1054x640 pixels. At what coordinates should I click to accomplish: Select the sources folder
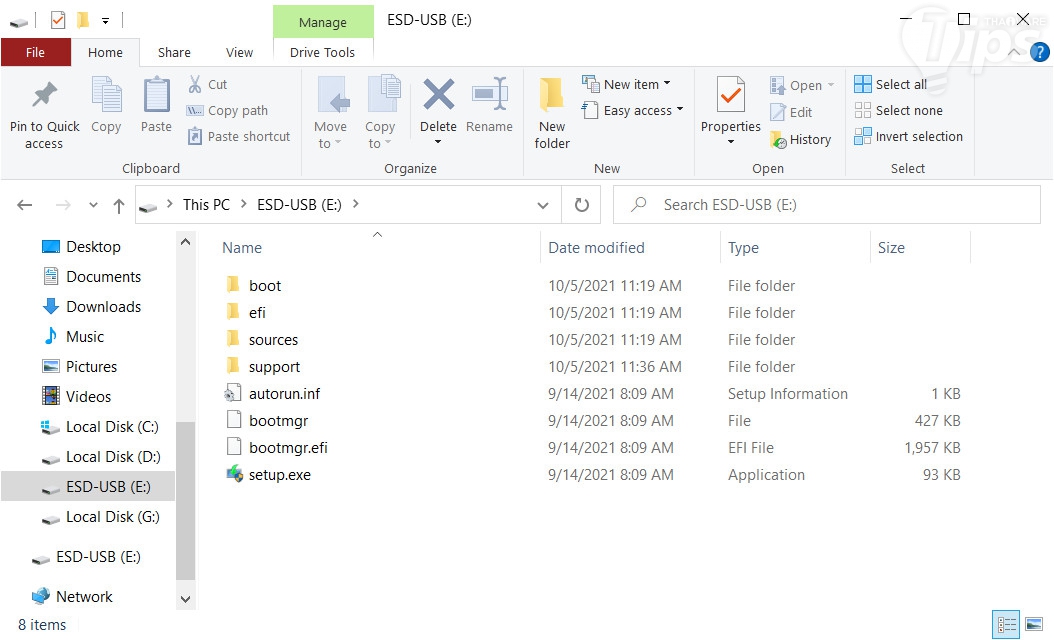point(273,339)
